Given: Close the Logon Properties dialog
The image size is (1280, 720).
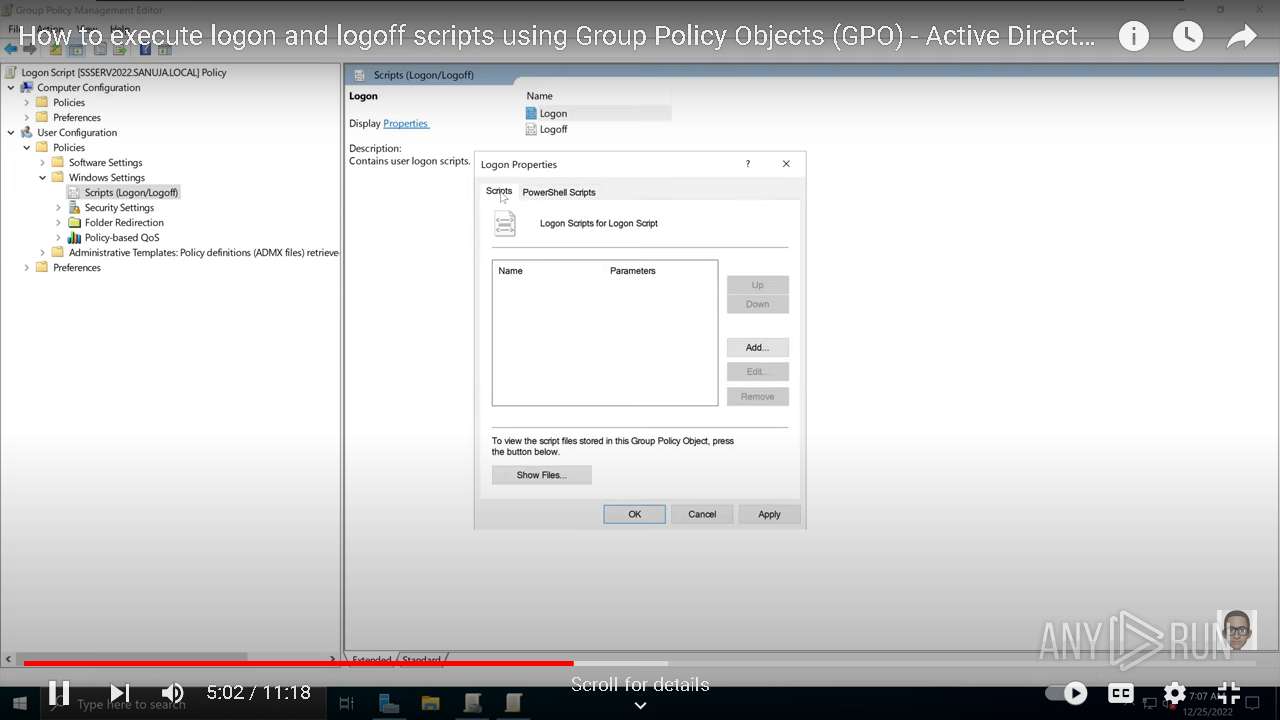Looking at the screenshot, I should pos(786,164).
